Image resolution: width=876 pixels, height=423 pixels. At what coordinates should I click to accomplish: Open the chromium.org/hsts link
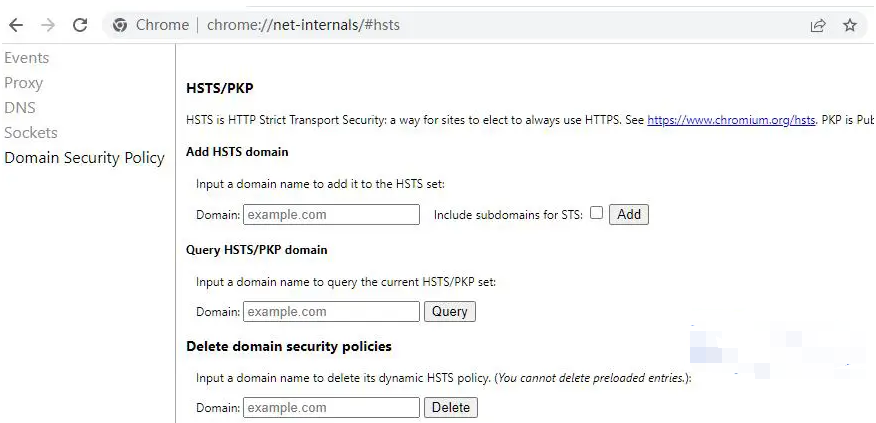pos(731,120)
